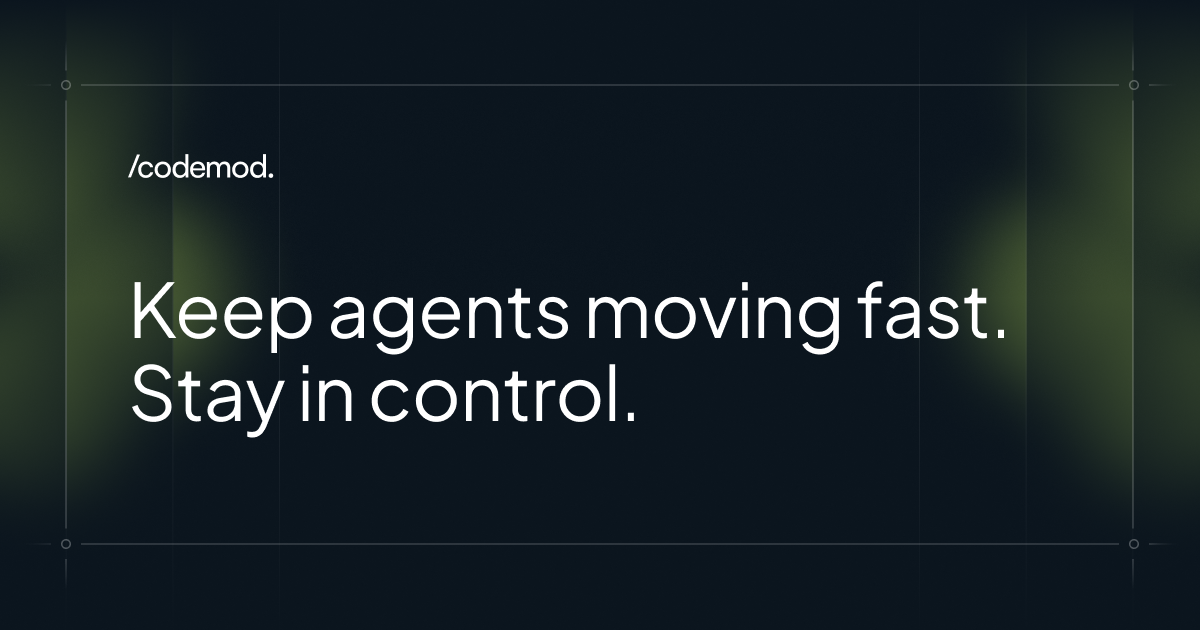
Task: Select the top-right corner circle marker
Action: (x=1134, y=85)
